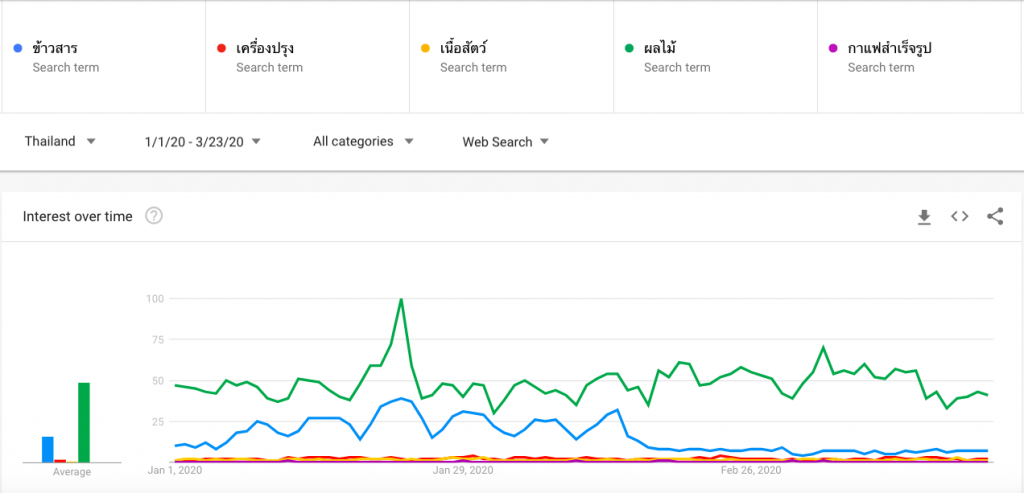Select the กาแฟสำเร็จรูป search term box
The image size is (1024, 493).
click(x=919, y=57)
